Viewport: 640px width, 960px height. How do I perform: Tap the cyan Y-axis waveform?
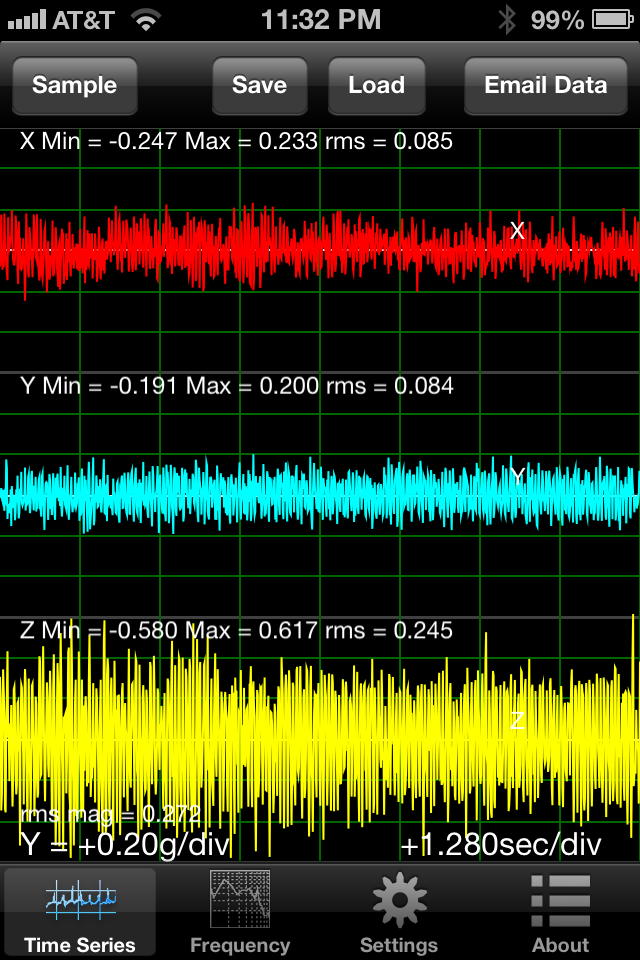(x=300, y=490)
